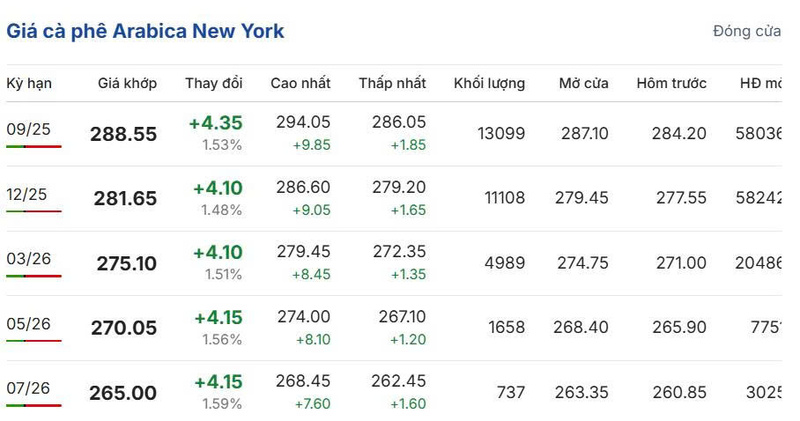This screenshot has height=421, width=800.
Task: Sort by the Thay đổi column
Action: (213, 83)
